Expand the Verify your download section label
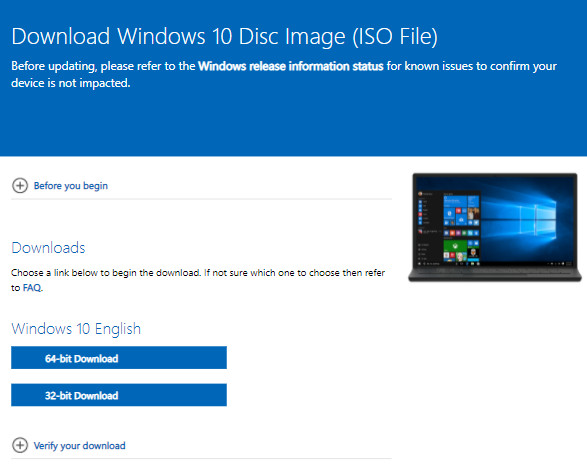This screenshot has height=472, width=587. 79,445
